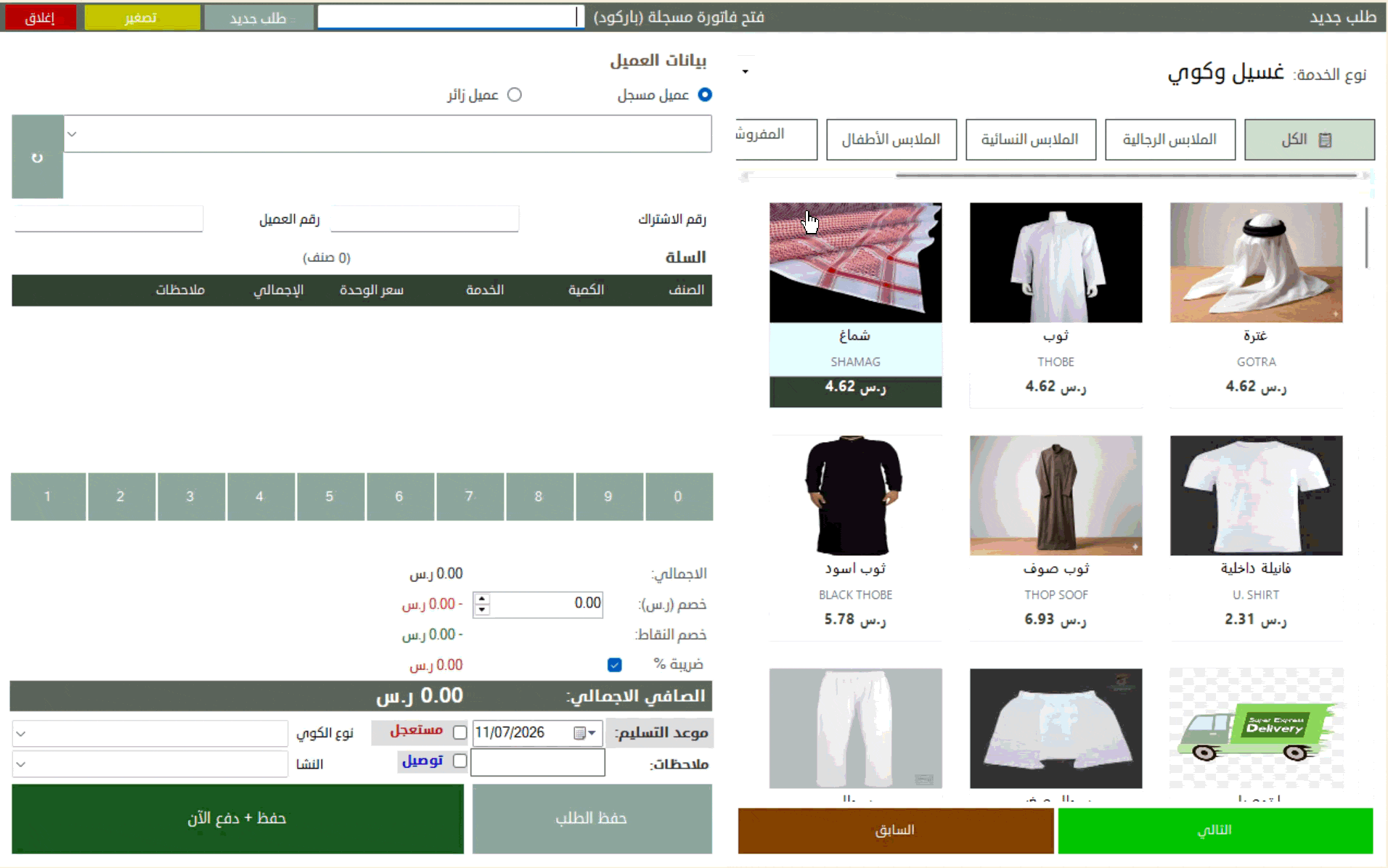Open the service type dropdown arrow

pos(745,71)
